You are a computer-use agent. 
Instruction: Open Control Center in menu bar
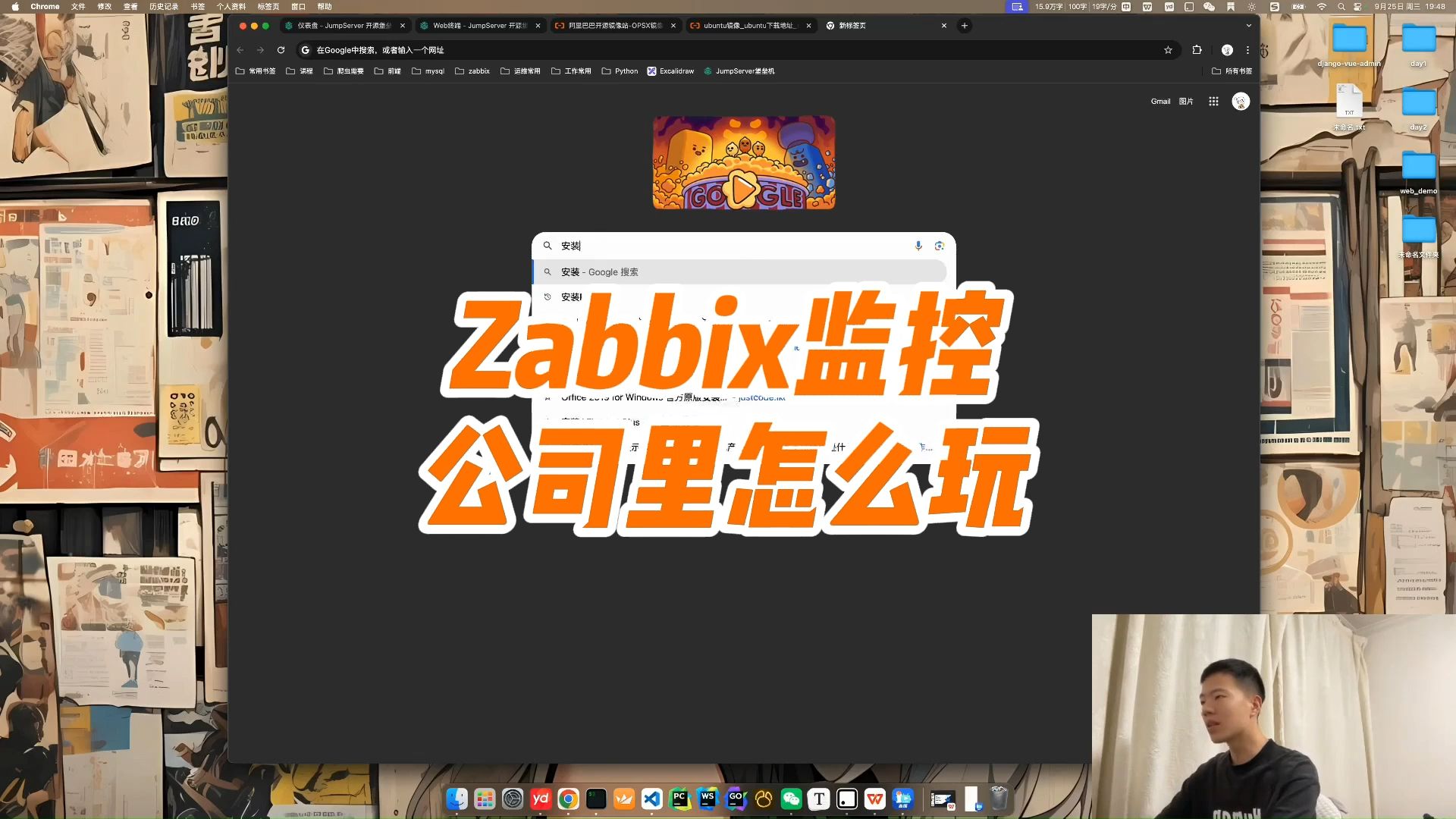[x=1357, y=7]
